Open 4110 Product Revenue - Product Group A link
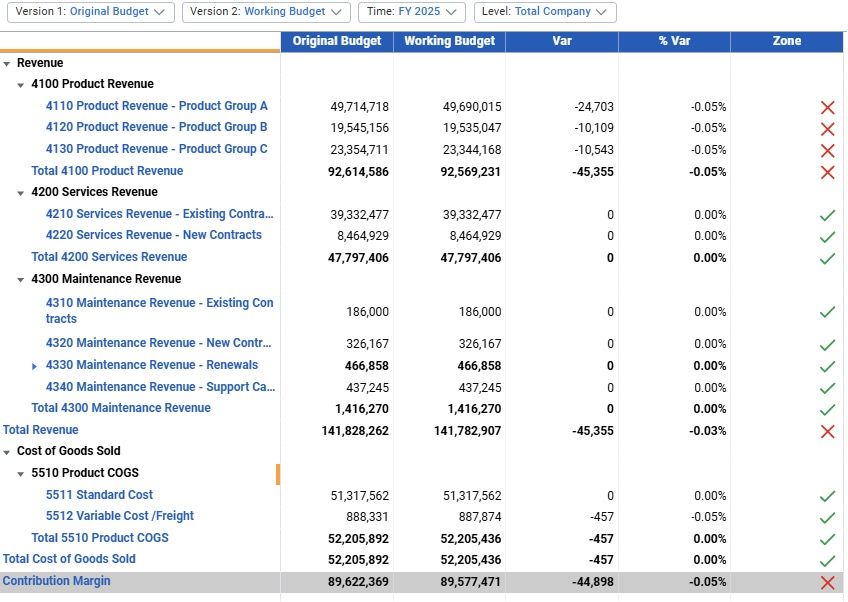Image resolution: width=848 pixels, height=602 pixels. [x=157, y=106]
